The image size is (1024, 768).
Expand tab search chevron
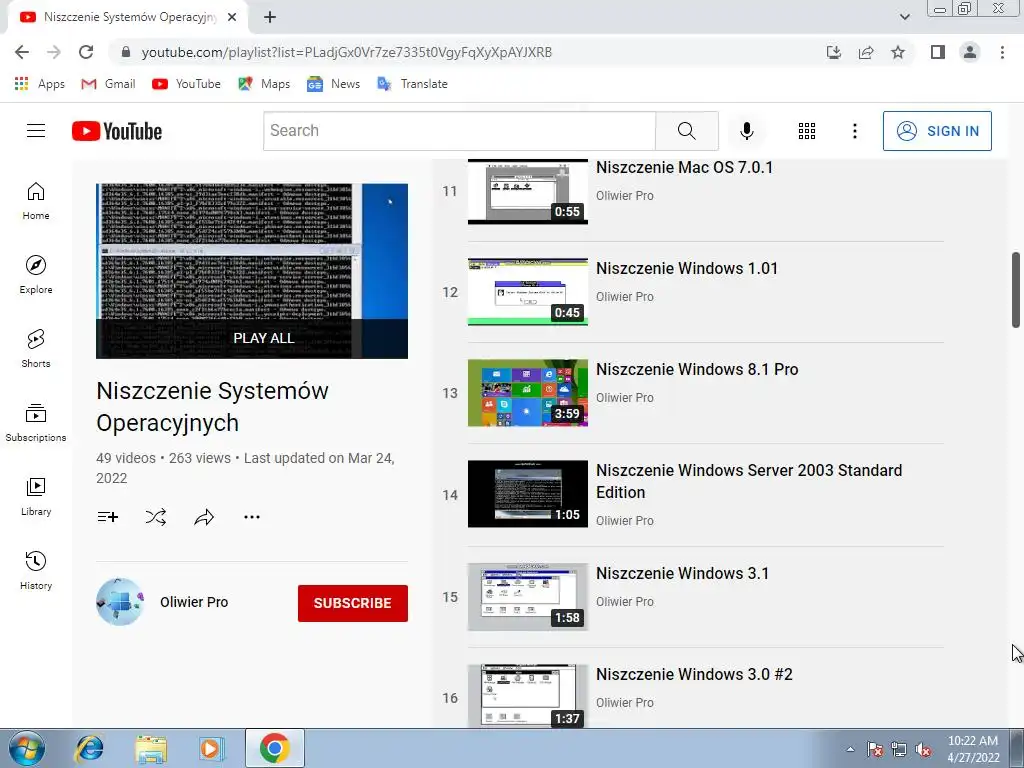pos(904,18)
